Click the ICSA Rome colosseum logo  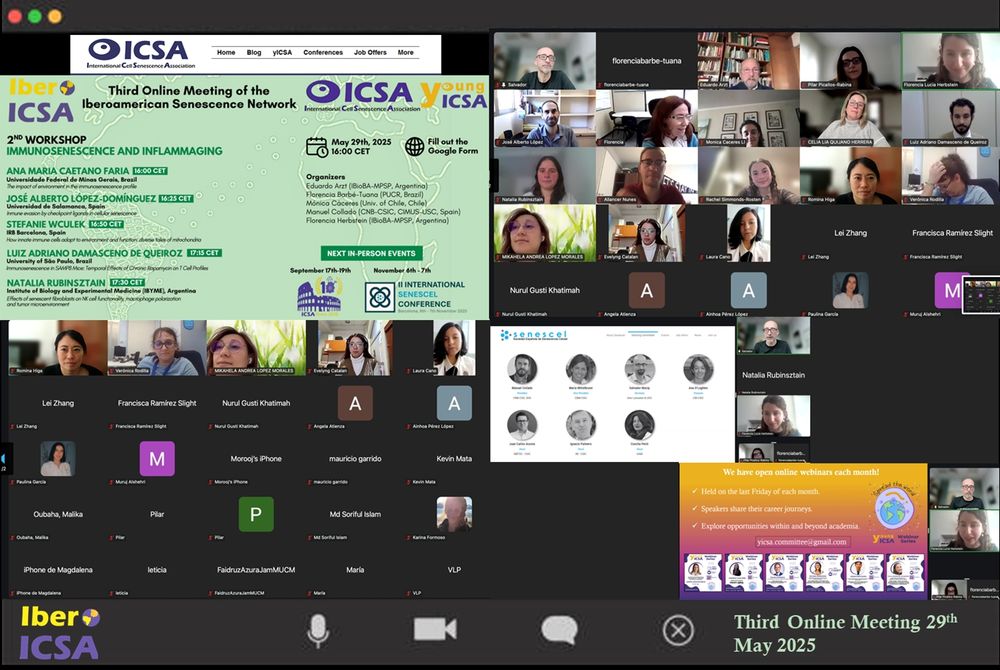point(319,296)
